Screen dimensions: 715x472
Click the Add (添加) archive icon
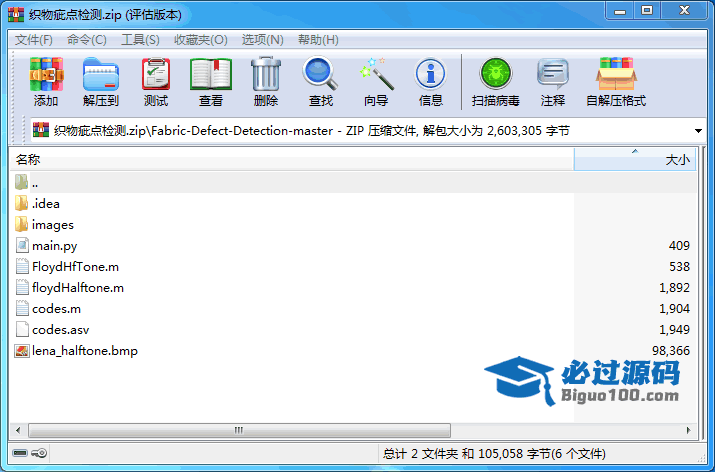click(x=46, y=74)
